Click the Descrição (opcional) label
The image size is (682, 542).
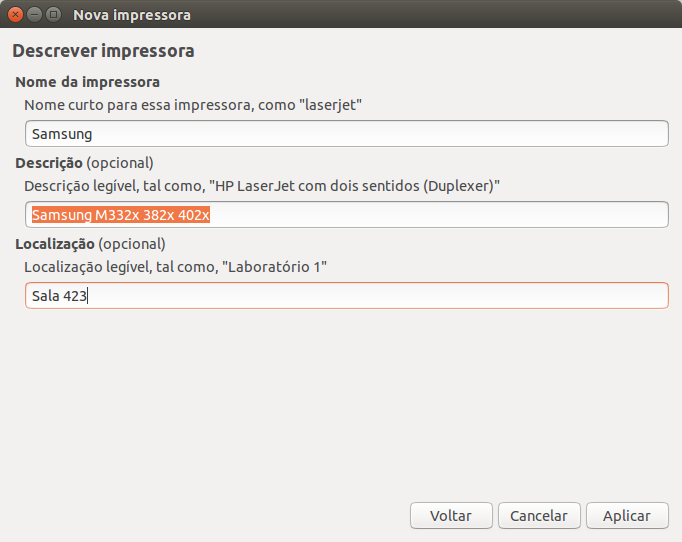tap(84, 163)
